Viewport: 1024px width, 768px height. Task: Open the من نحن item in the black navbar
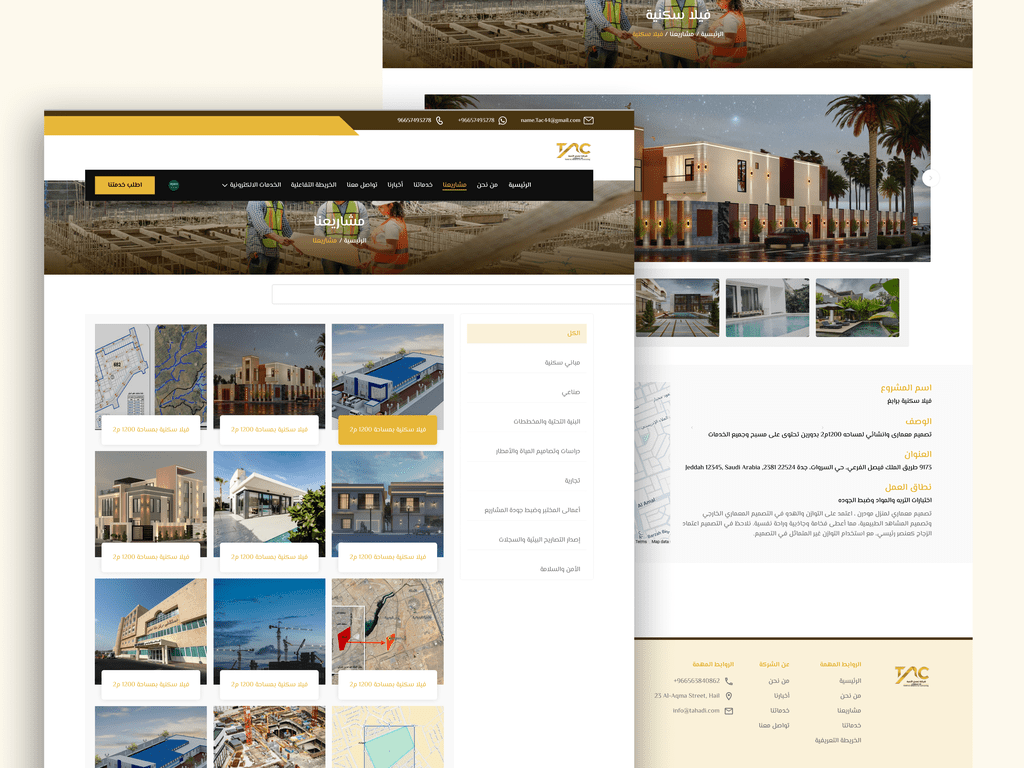[x=487, y=185]
